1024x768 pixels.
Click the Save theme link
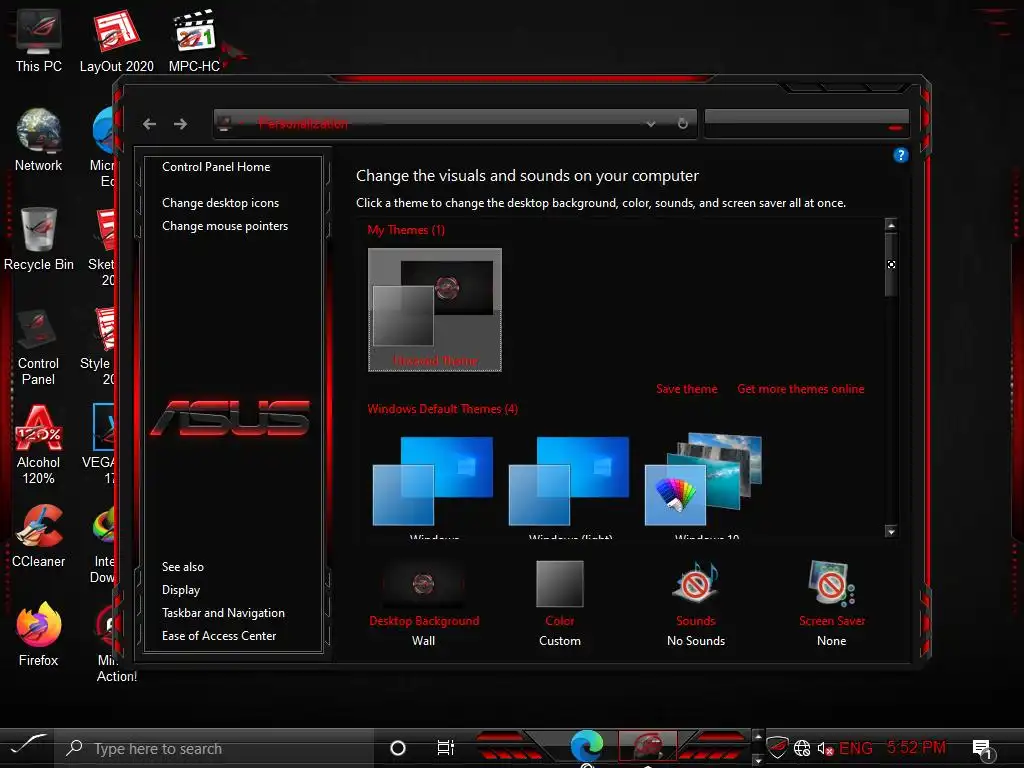686,389
